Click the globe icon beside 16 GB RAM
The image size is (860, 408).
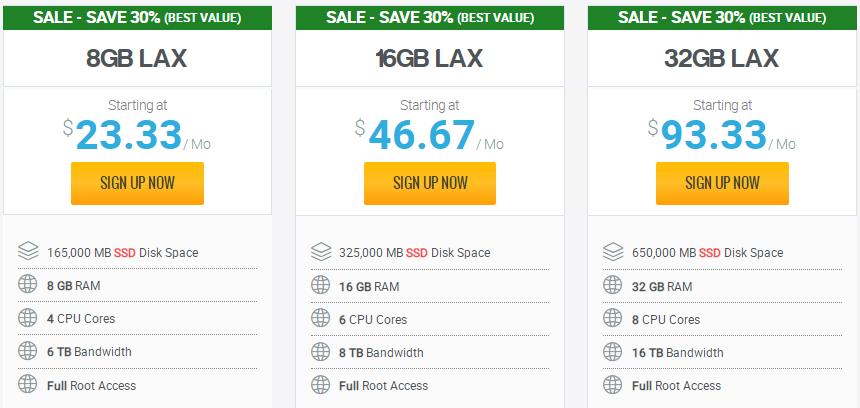click(320, 285)
